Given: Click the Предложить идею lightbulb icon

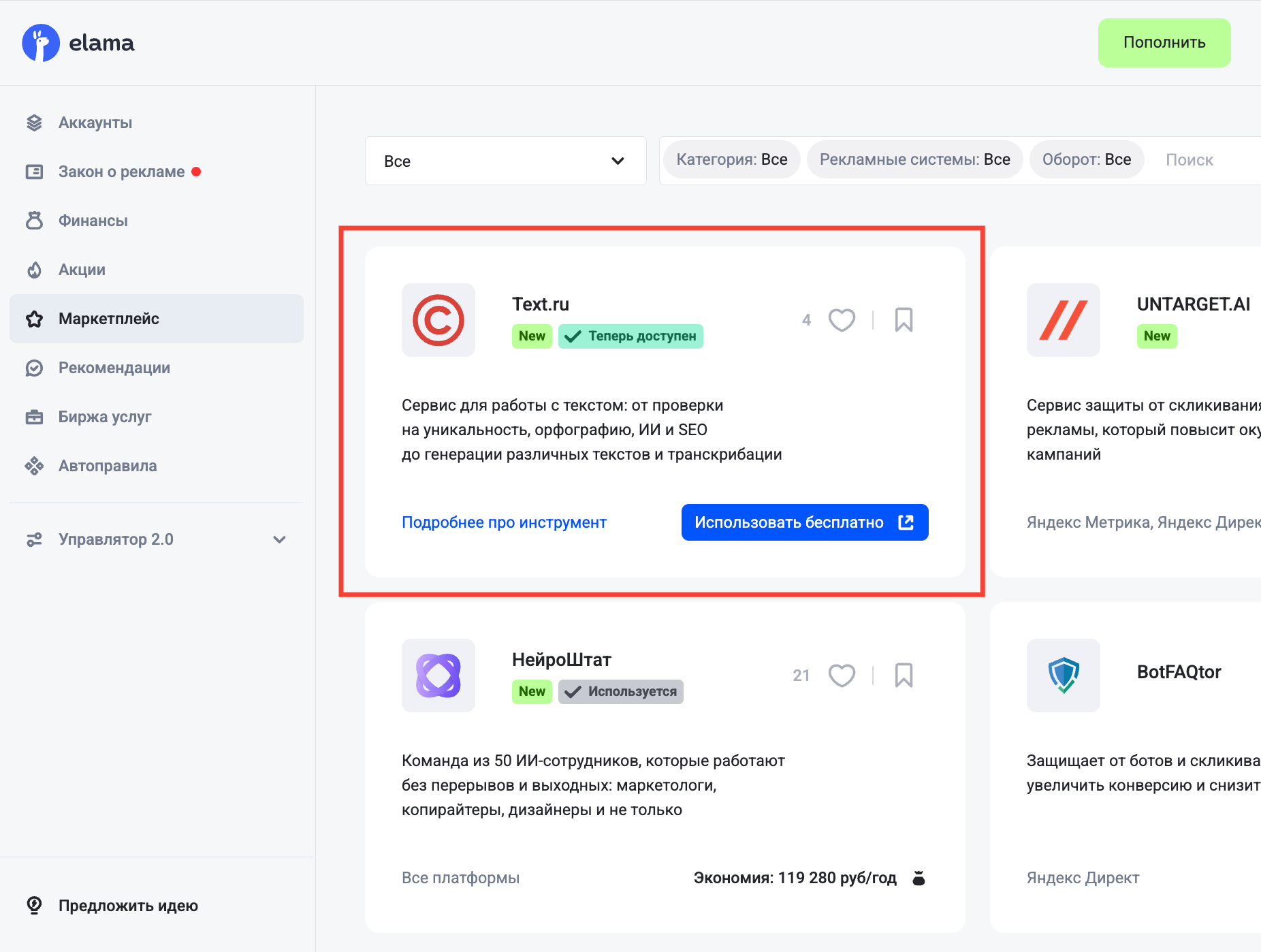Looking at the screenshot, I should point(34,905).
